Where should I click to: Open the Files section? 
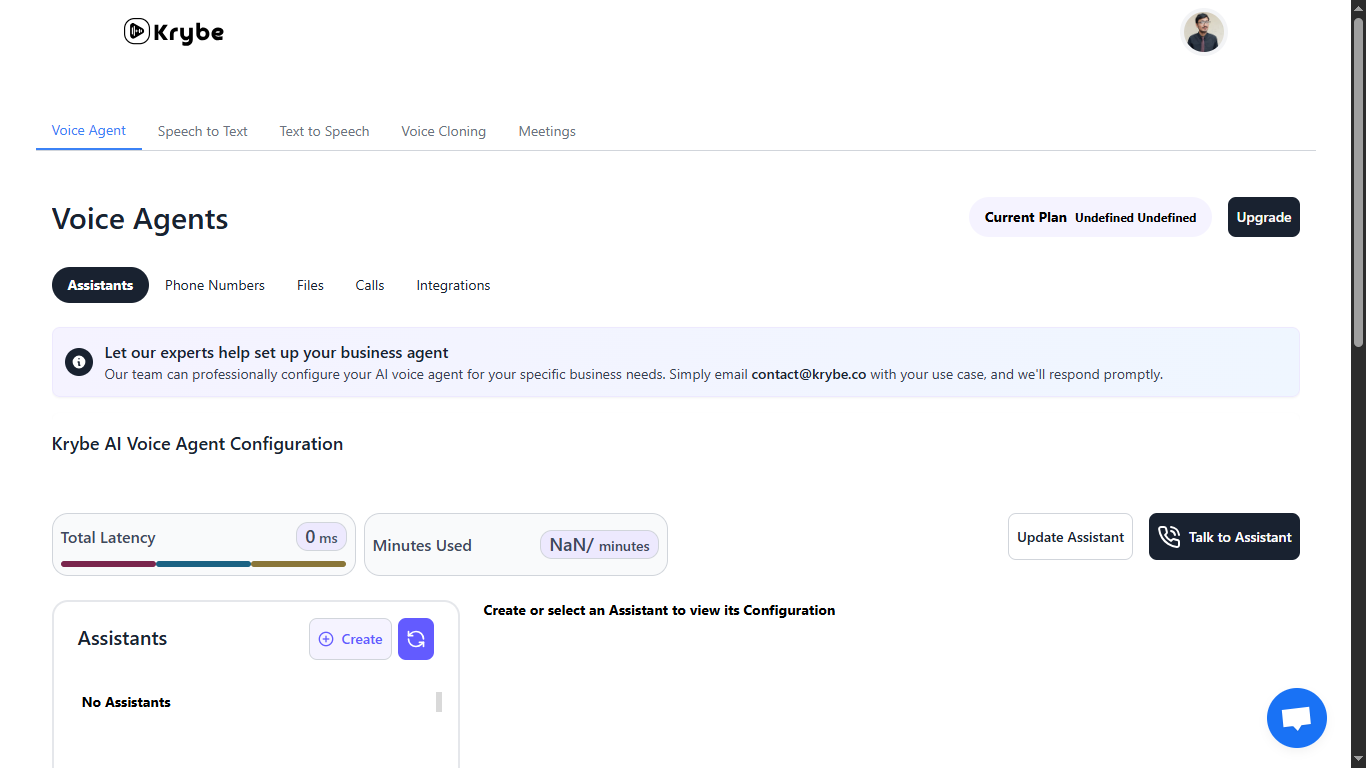tap(310, 285)
